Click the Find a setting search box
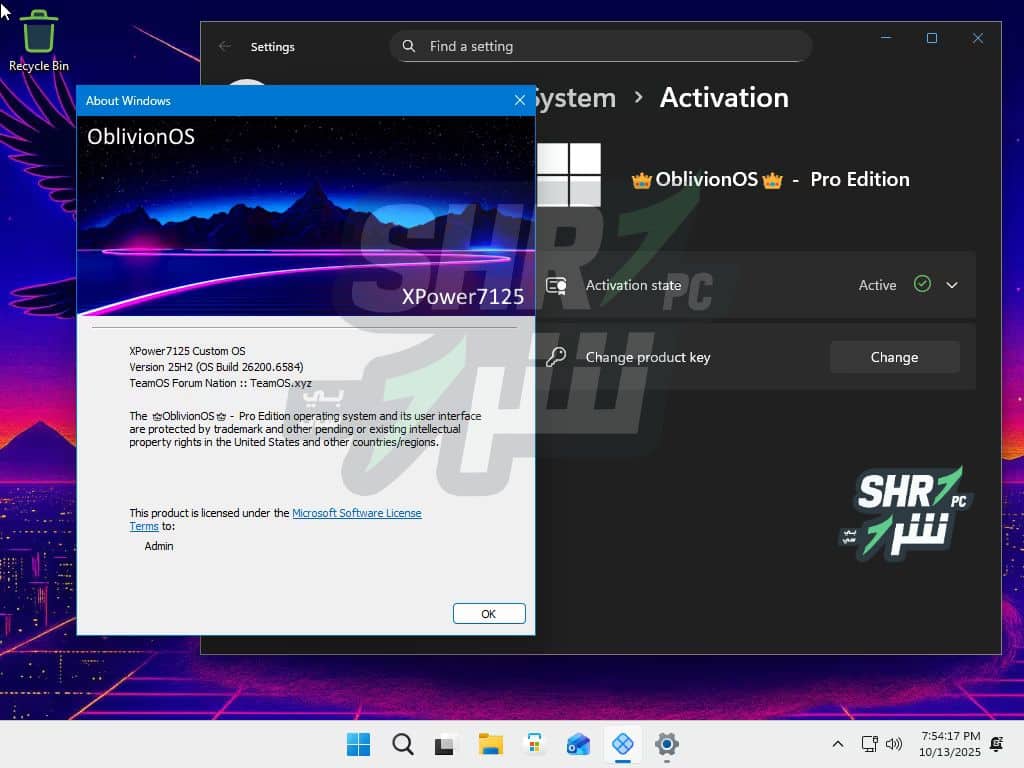1024x768 pixels. click(600, 46)
